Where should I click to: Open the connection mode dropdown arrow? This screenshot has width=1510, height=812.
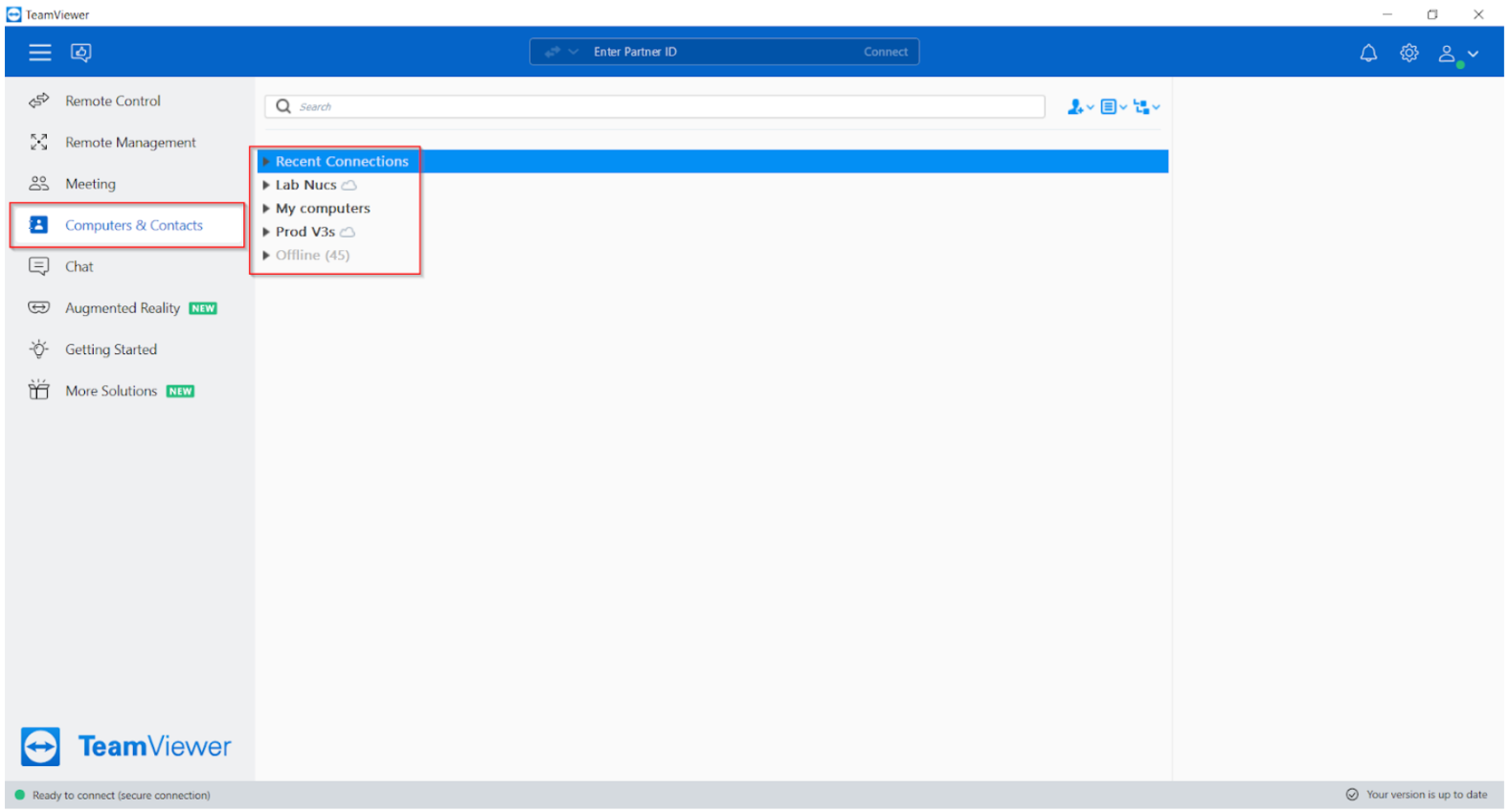tap(573, 53)
